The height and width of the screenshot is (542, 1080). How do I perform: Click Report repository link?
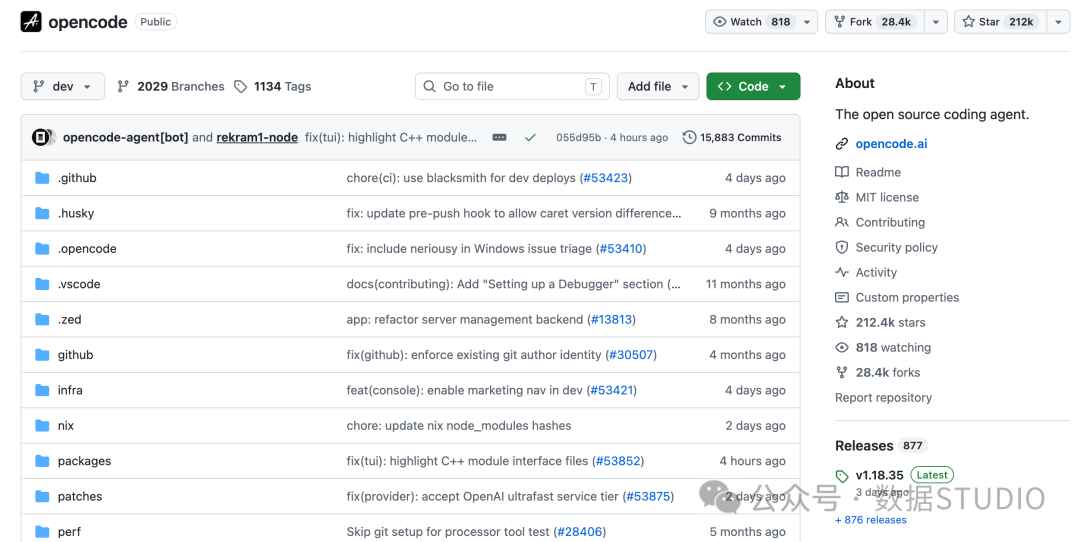[883, 397]
